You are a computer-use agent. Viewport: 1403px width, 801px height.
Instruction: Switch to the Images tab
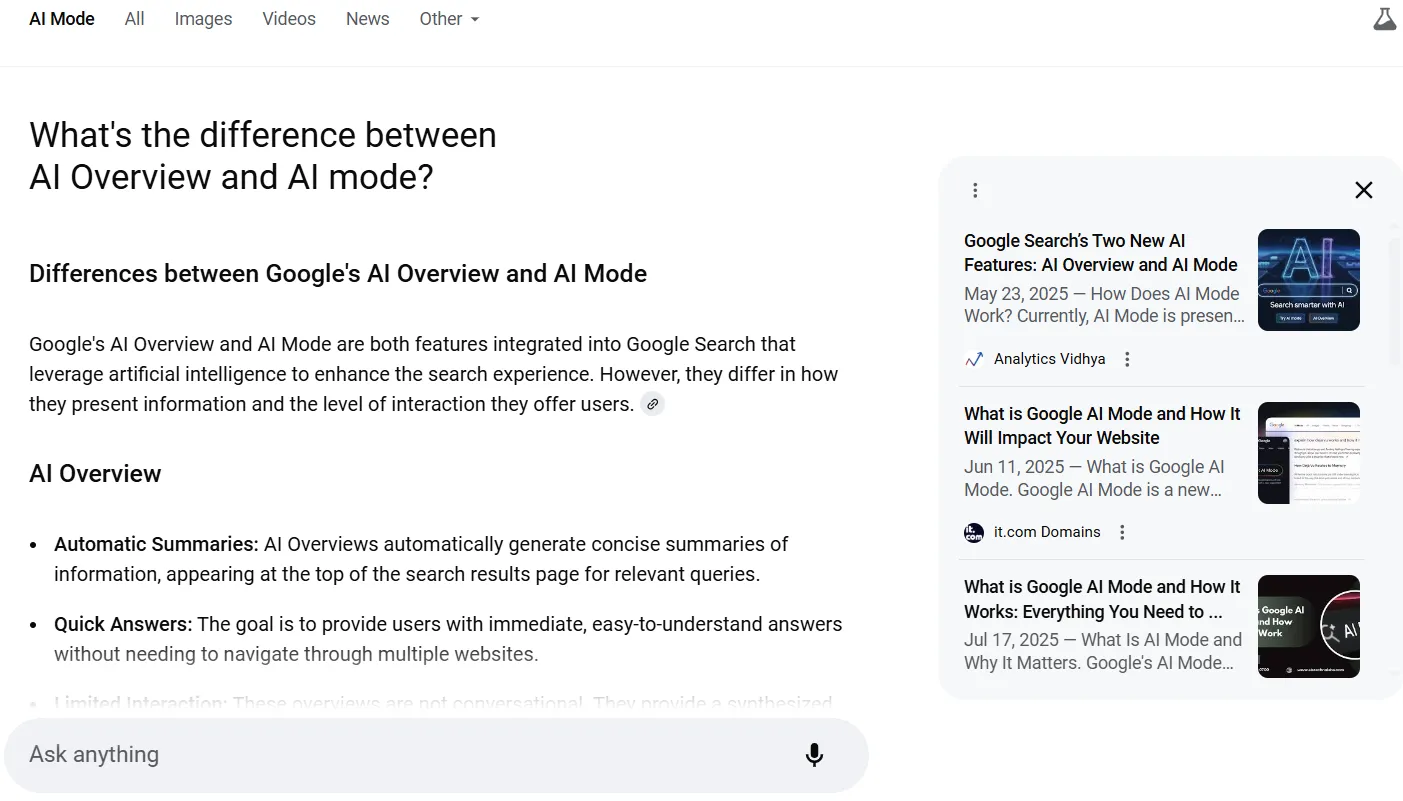pyautogui.click(x=203, y=18)
